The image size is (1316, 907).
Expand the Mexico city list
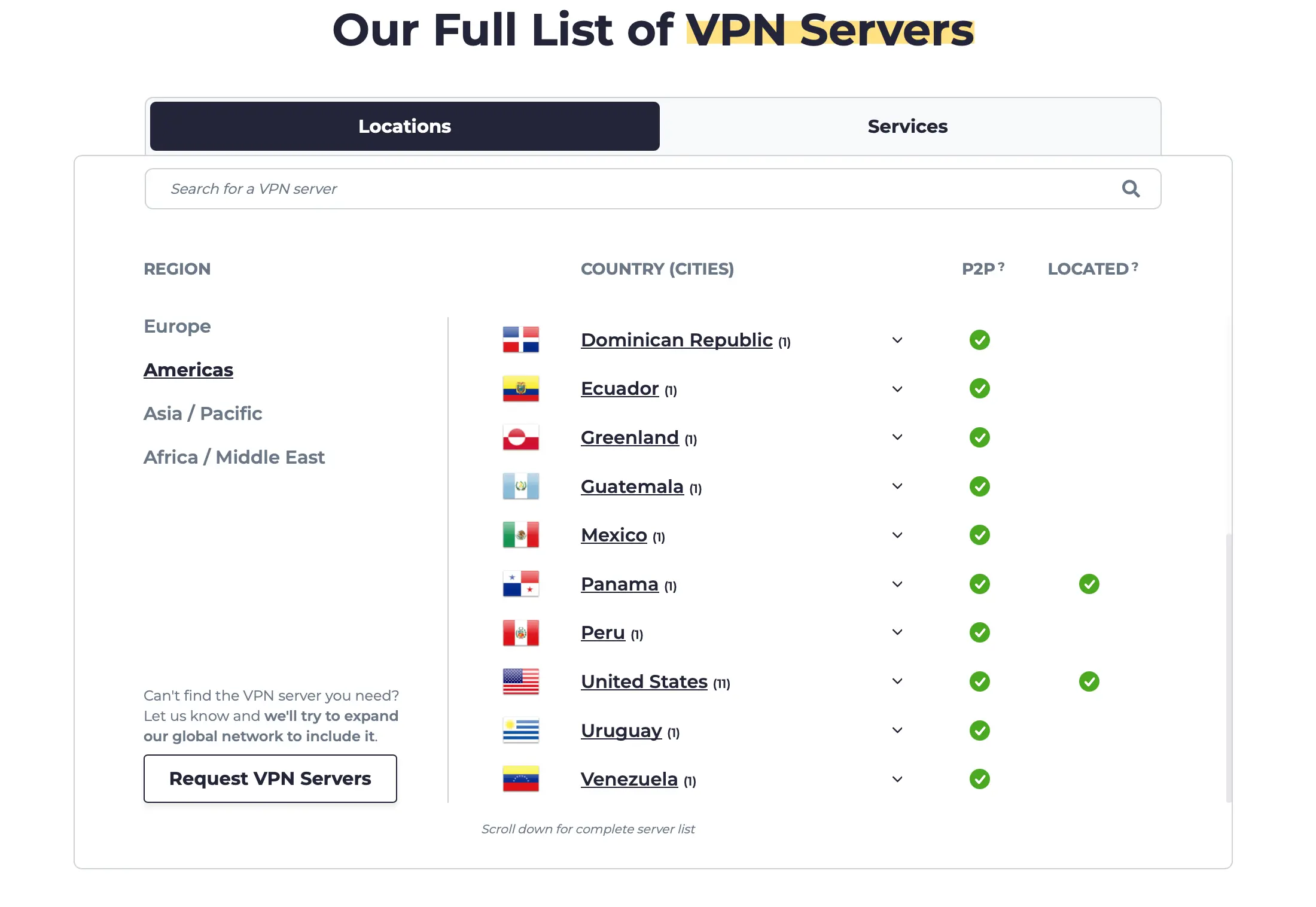[897, 534]
